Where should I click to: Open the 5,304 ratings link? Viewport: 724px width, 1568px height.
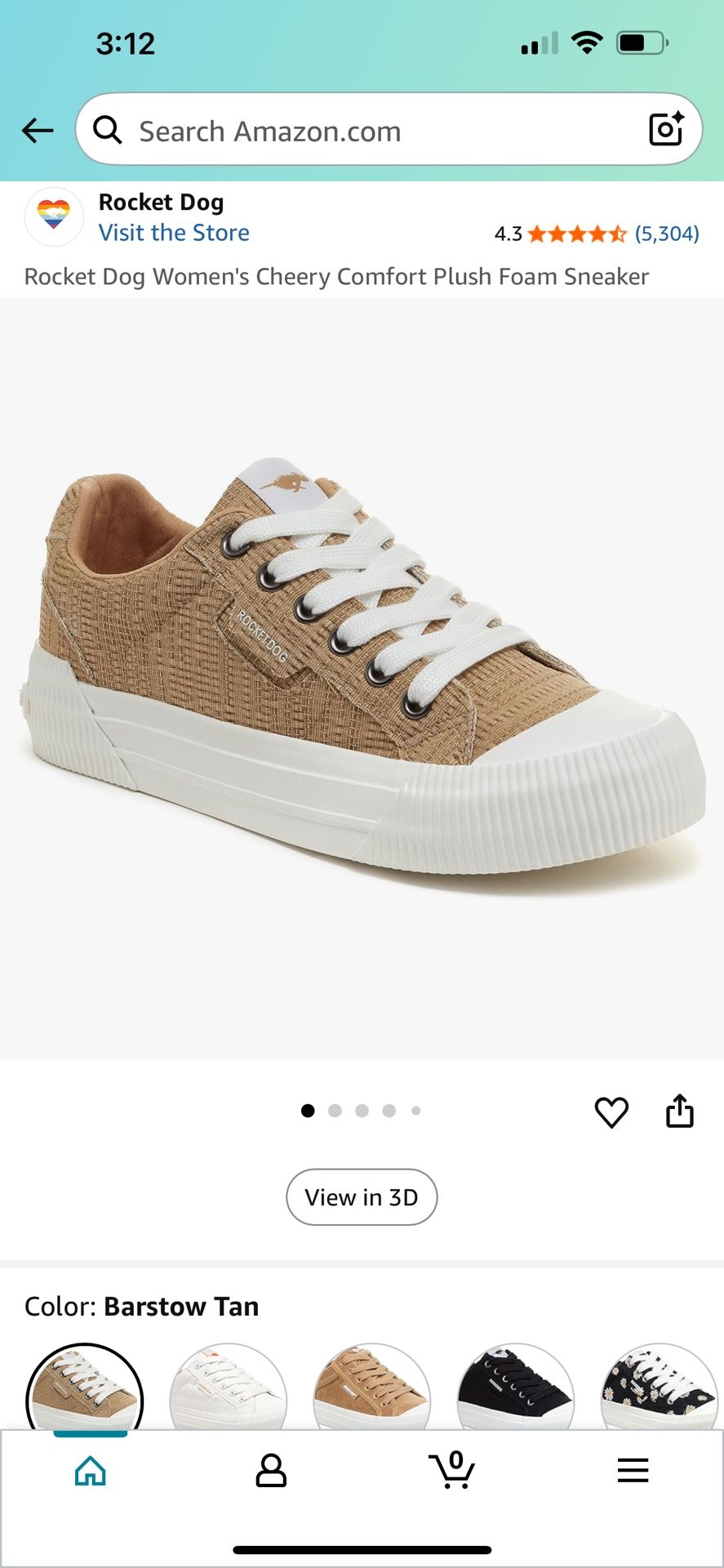pos(667,234)
